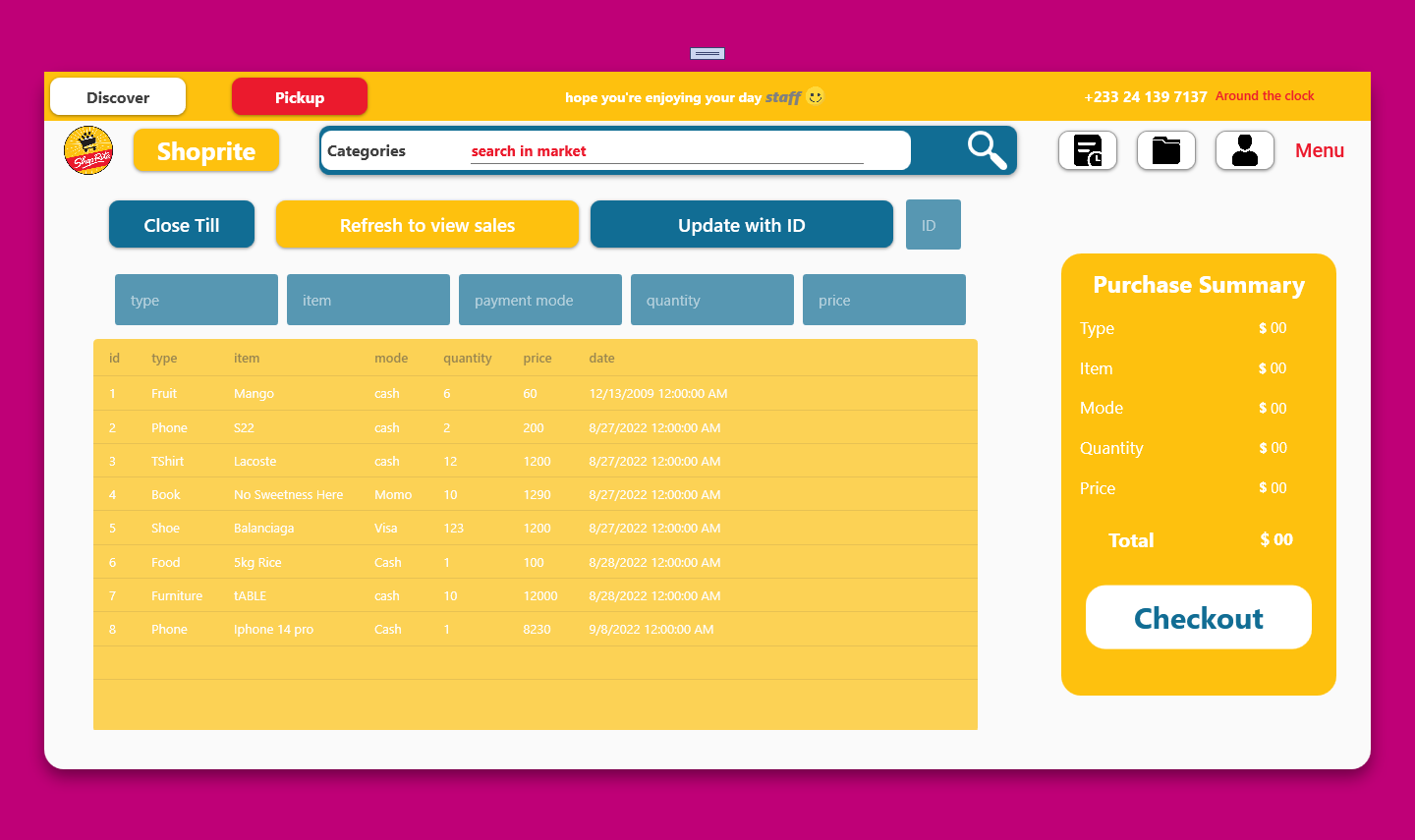Open the Menu option
The width and height of the screenshot is (1415, 840).
(x=1319, y=149)
